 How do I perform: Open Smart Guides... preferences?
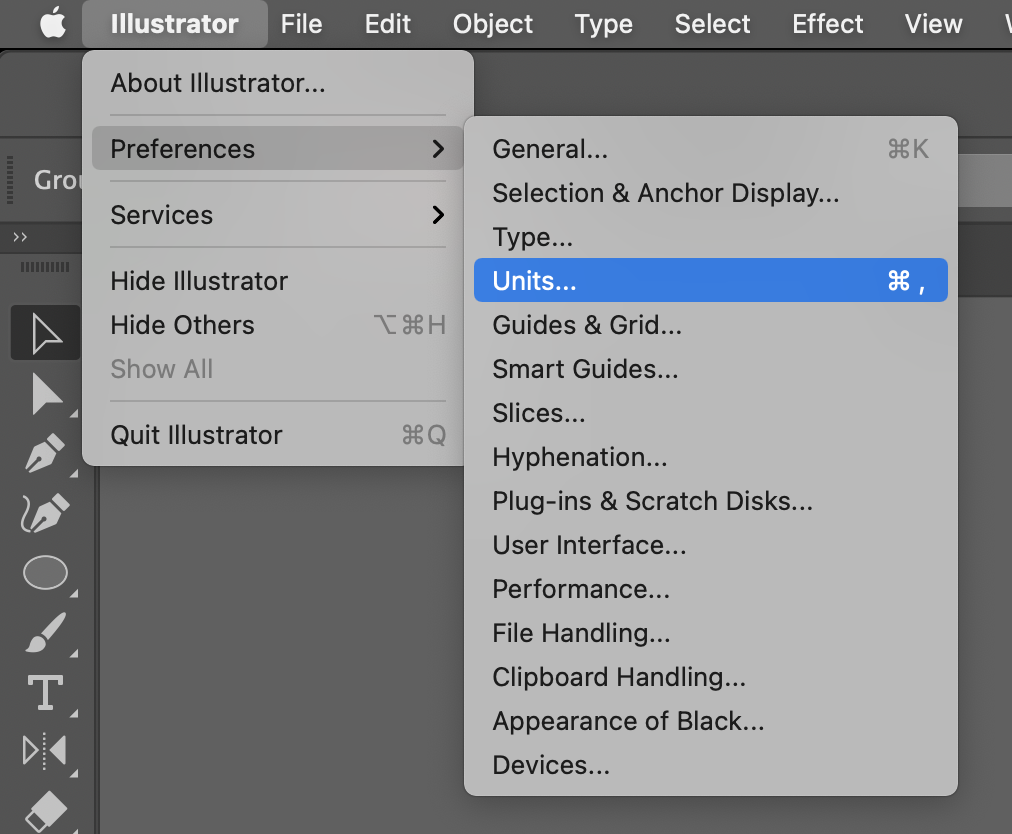pos(711,369)
